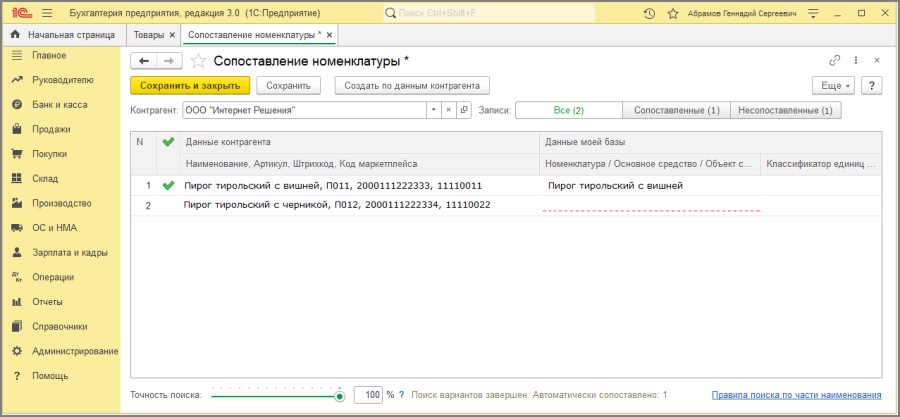Show all records with Все (2)
The width and height of the screenshot is (900, 417).
(569, 110)
